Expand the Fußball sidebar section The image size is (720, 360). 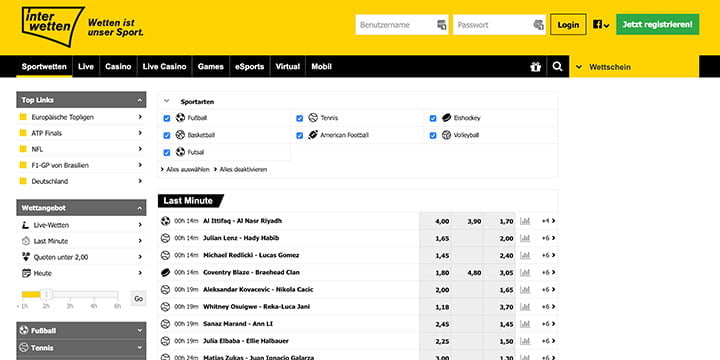pos(140,331)
